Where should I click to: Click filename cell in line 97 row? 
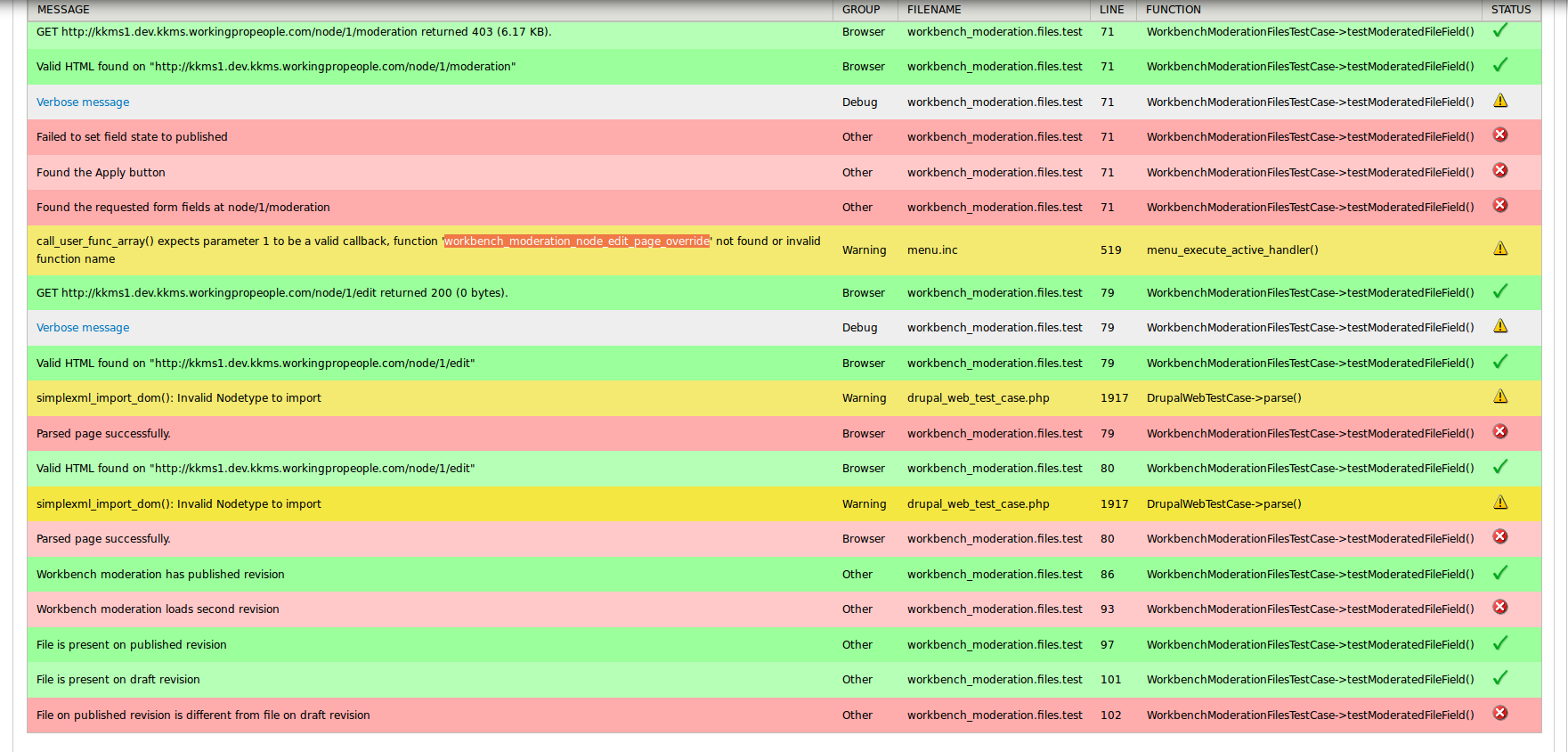[x=995, y=645]
